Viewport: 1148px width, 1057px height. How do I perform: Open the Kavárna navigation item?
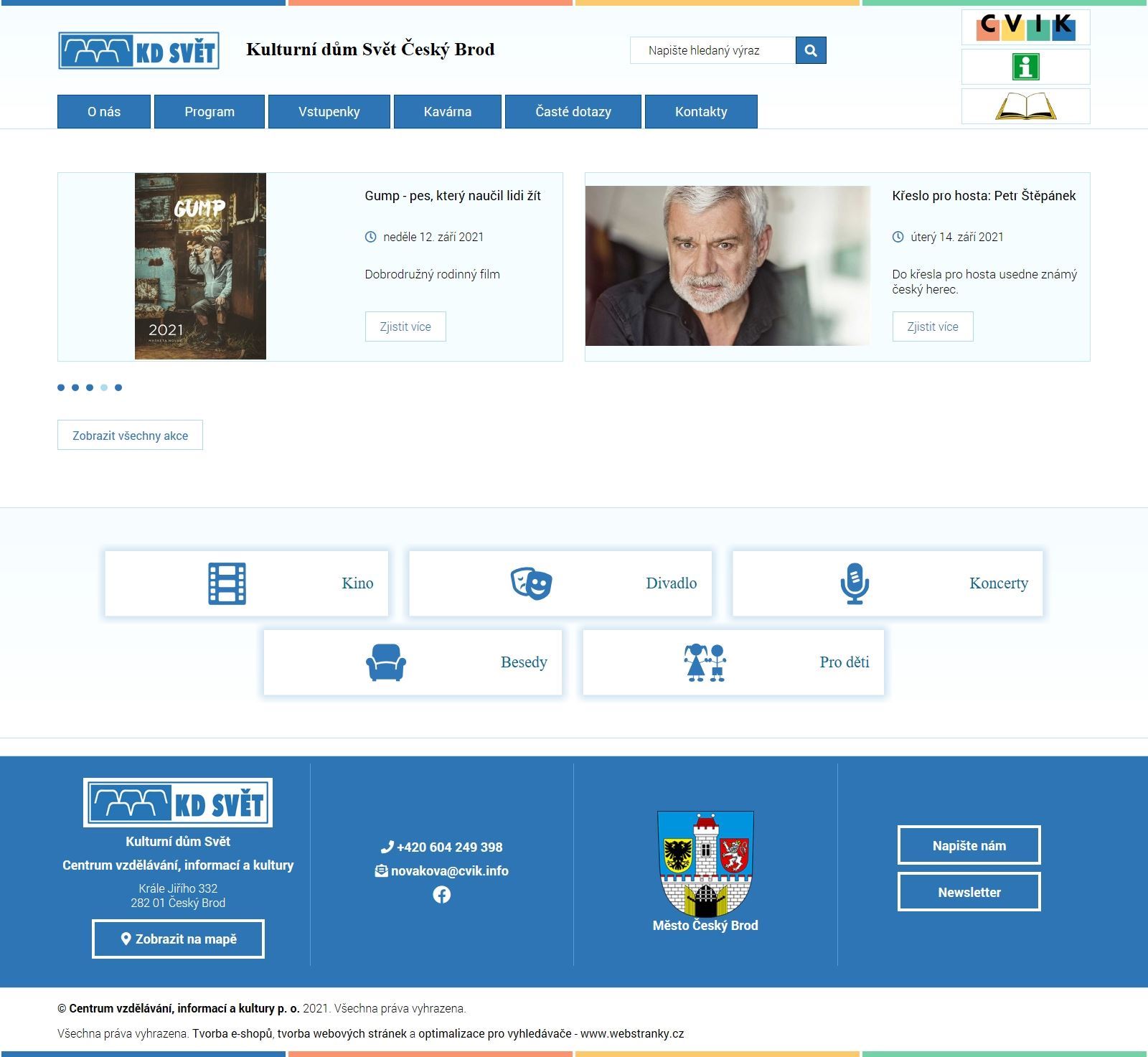[x=448, y=112]
